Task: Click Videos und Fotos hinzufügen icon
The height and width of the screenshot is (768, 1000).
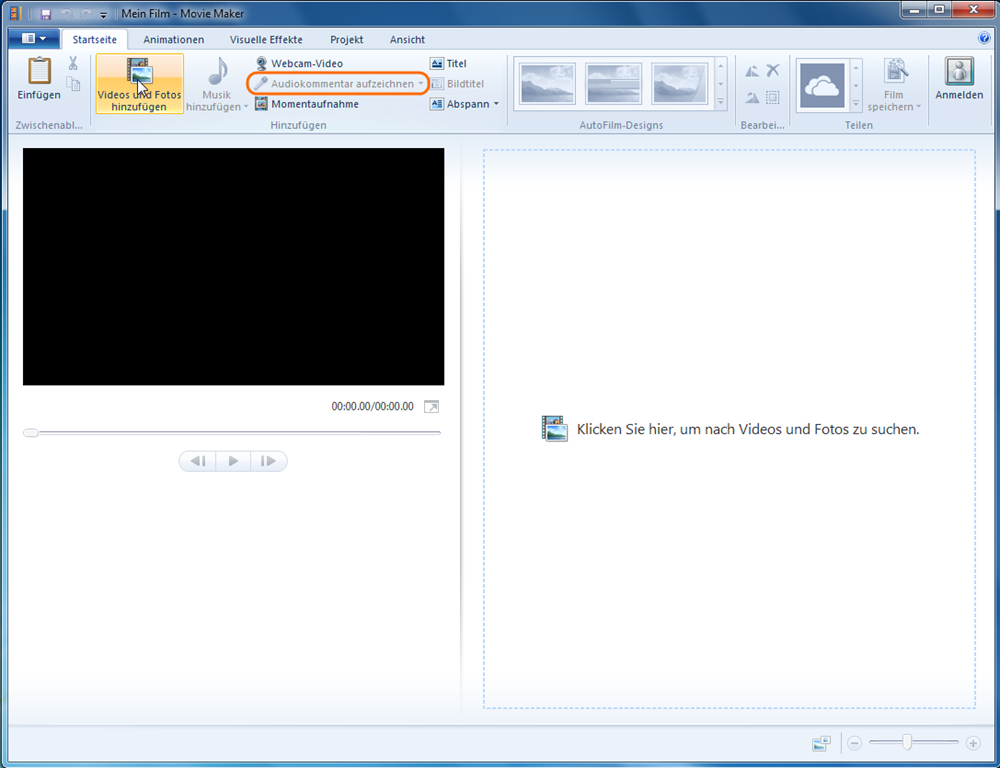Action: pyautogui.click(x=139, y=73)
